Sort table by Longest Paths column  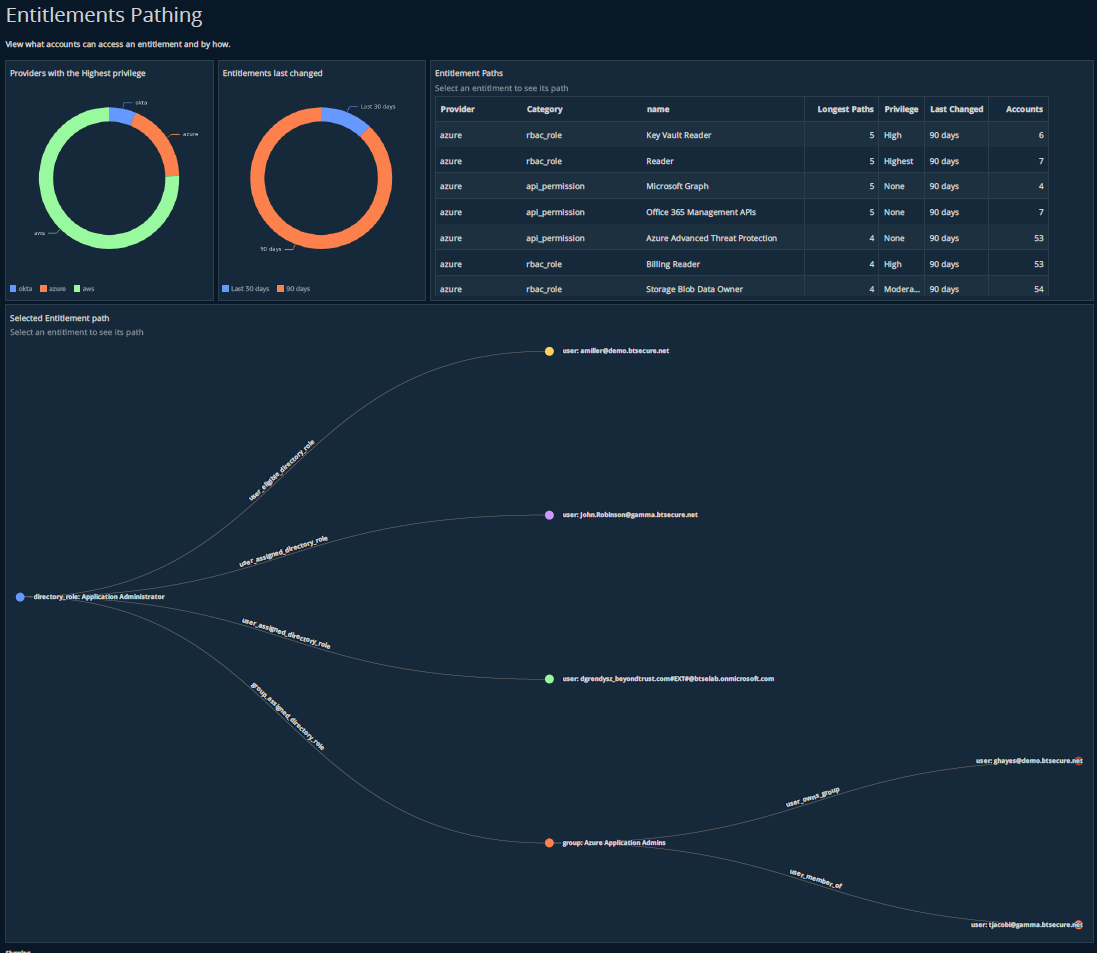pos(845,109)
